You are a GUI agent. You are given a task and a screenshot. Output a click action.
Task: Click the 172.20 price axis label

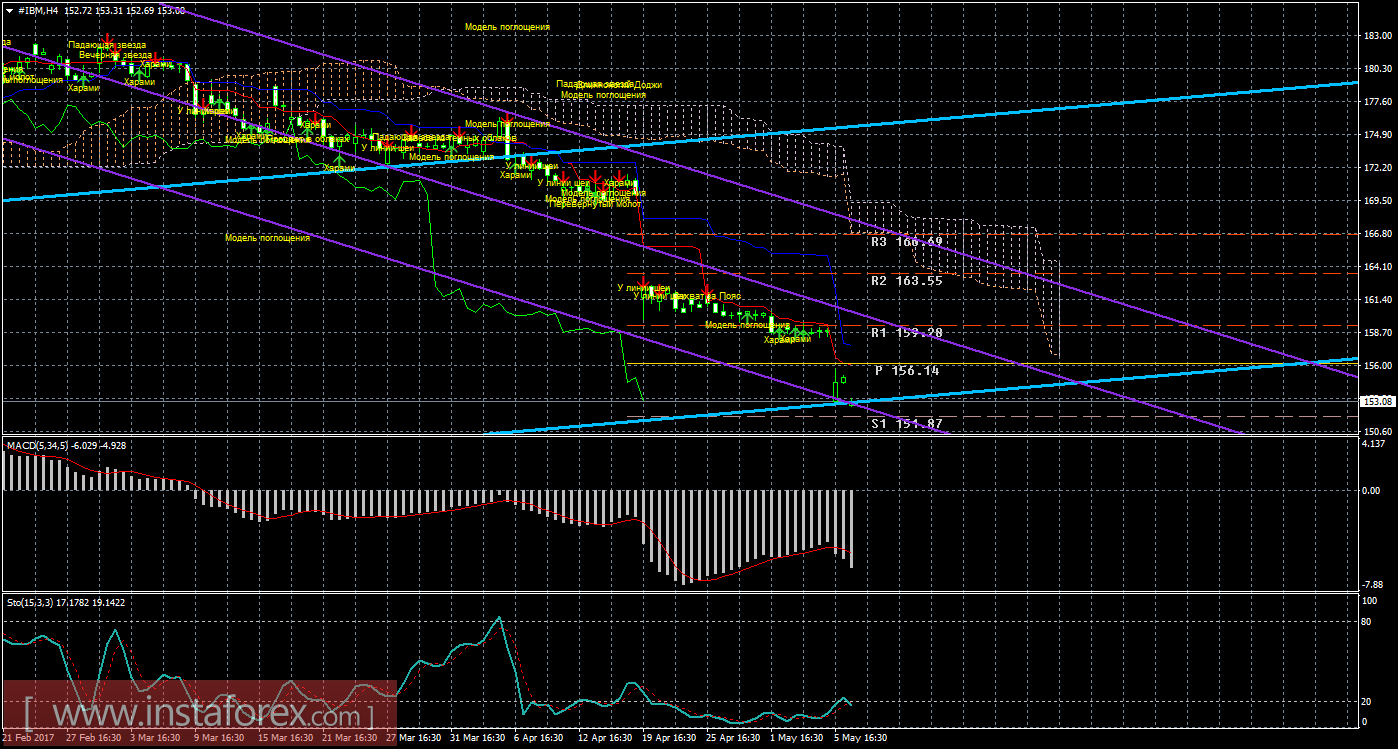click(x=1378, y=168)
